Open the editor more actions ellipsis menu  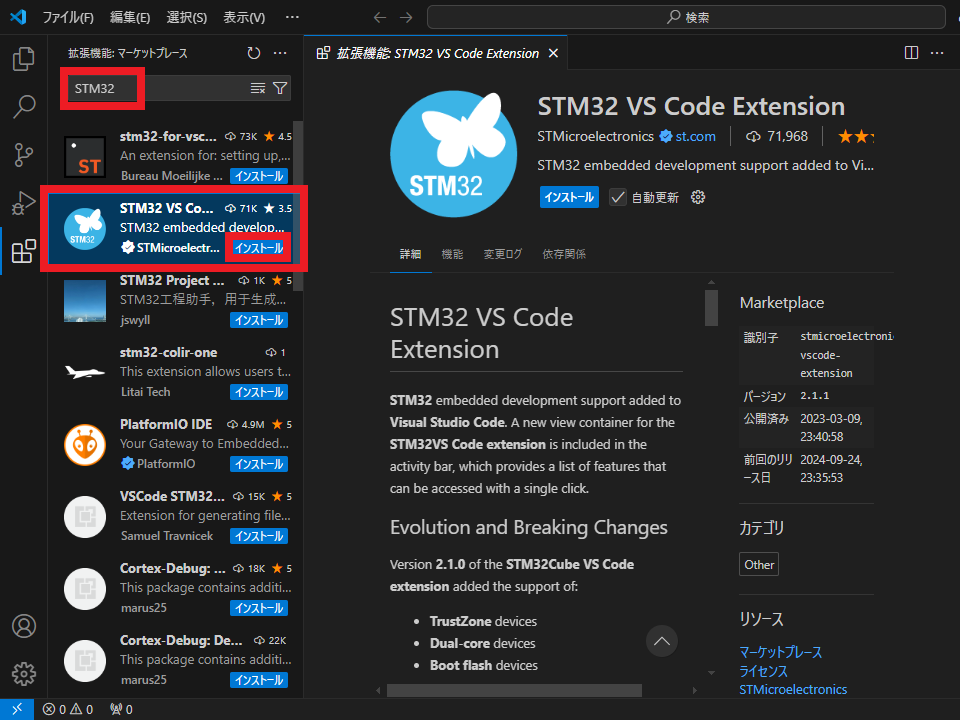[x=936, y=52]
